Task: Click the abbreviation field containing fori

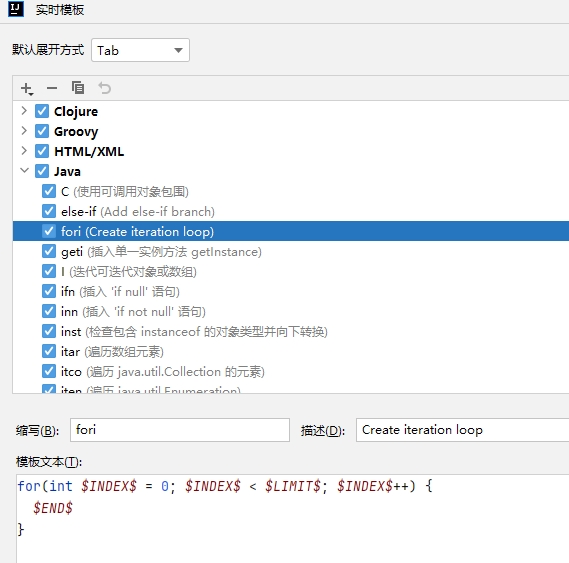Action: click(180, 430)
